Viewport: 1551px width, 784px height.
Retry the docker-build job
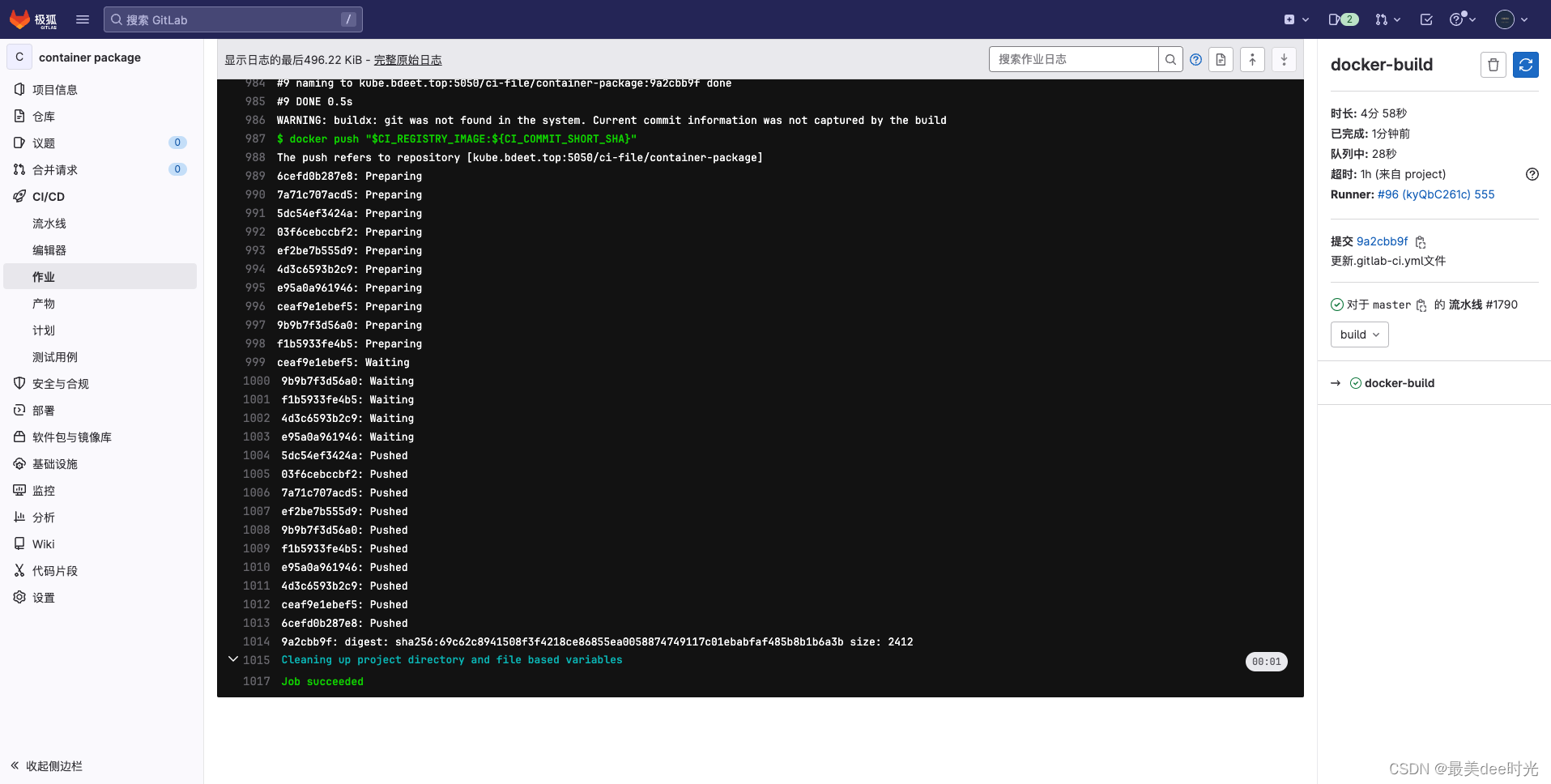coord(1526,65)
